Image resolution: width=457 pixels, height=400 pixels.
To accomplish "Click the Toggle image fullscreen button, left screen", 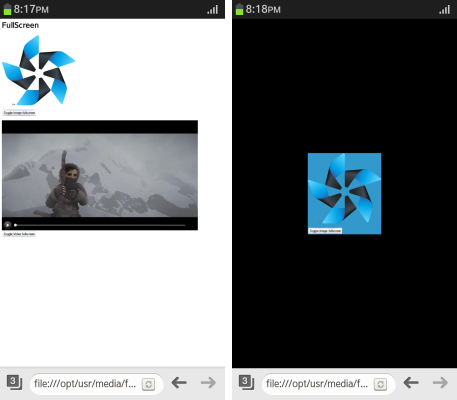I will click(x=19, y=113).
